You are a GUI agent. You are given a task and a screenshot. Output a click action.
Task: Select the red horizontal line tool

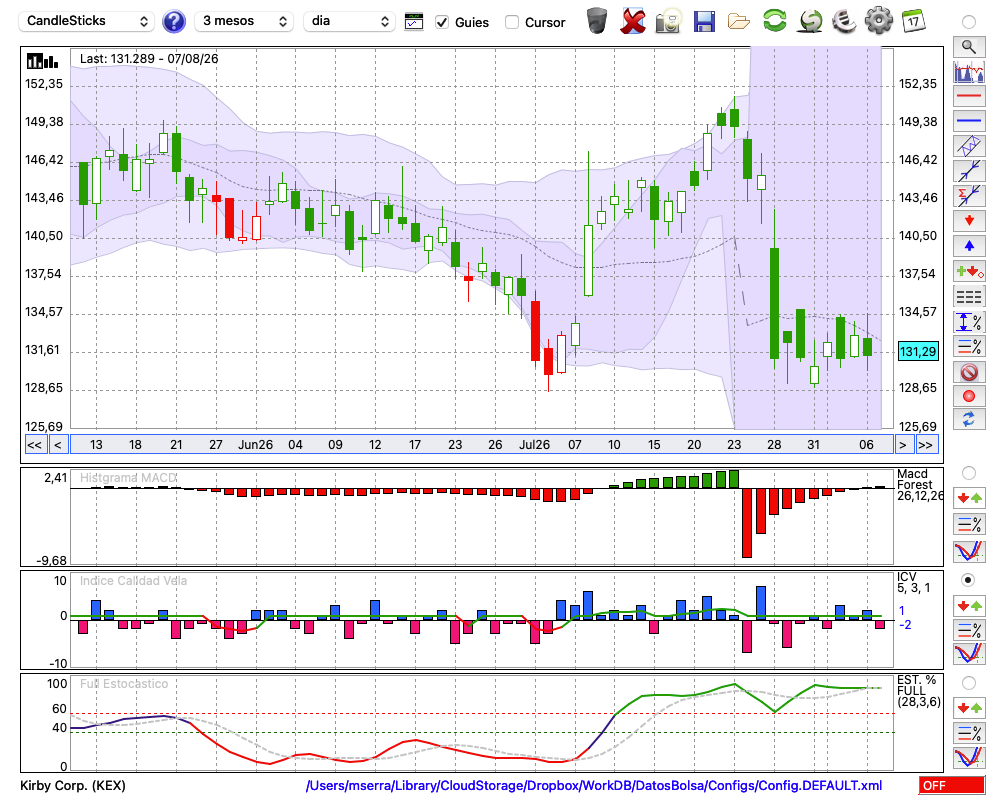tap(969, 96)
